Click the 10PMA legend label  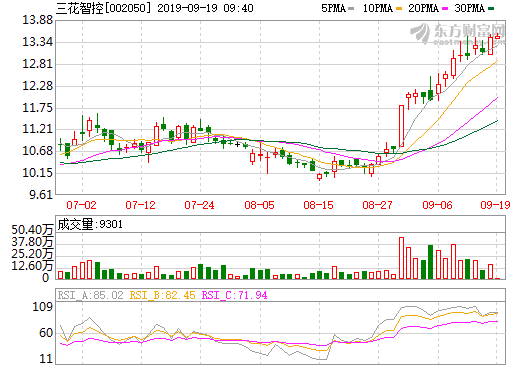(378, 8)
